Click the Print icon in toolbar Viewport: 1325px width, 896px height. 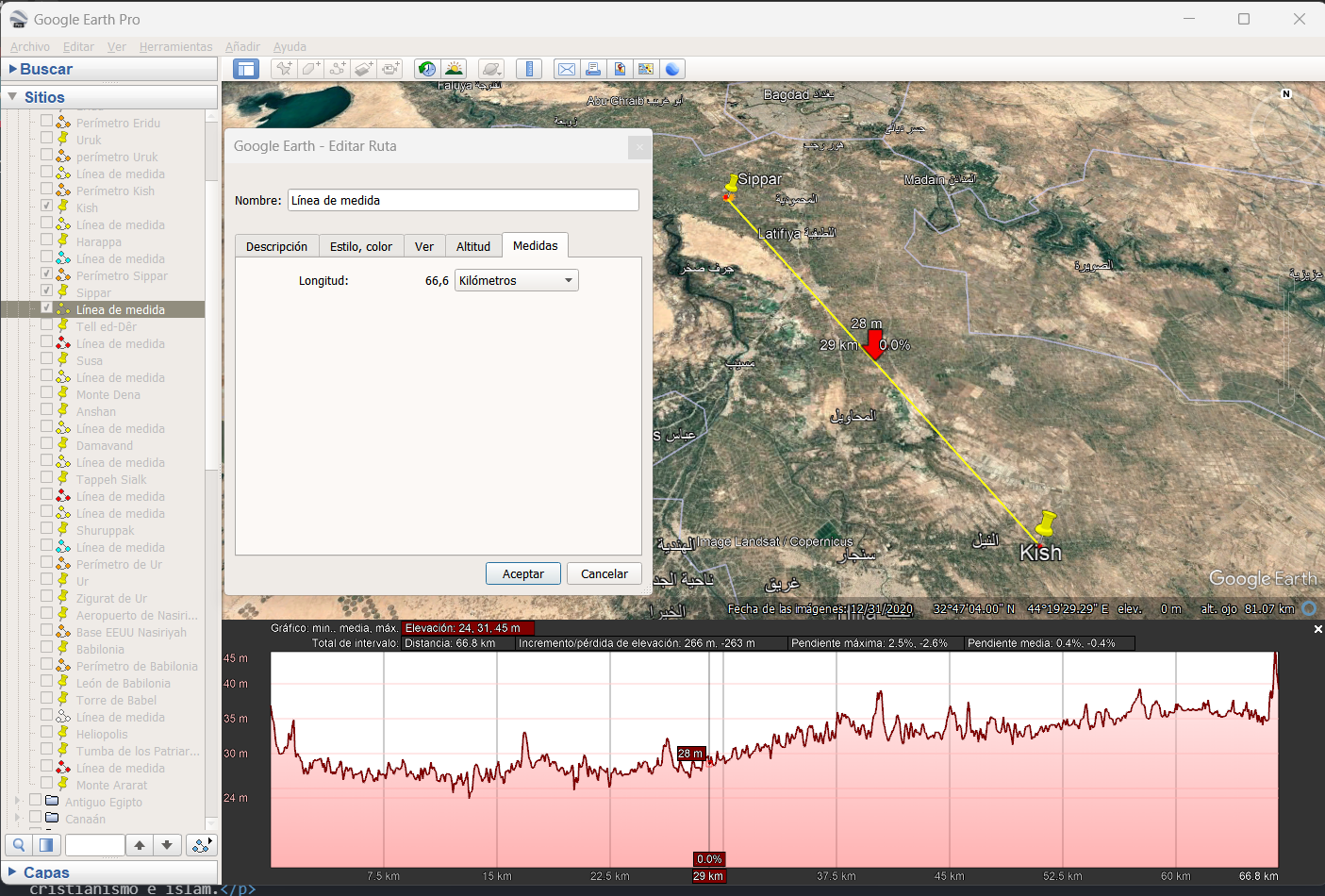point(593,69)
